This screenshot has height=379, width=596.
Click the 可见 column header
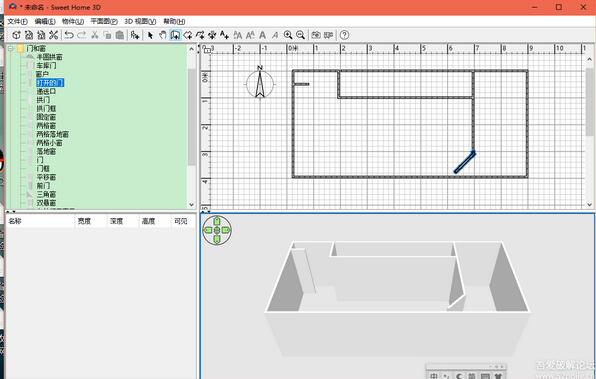click(181, 221)
